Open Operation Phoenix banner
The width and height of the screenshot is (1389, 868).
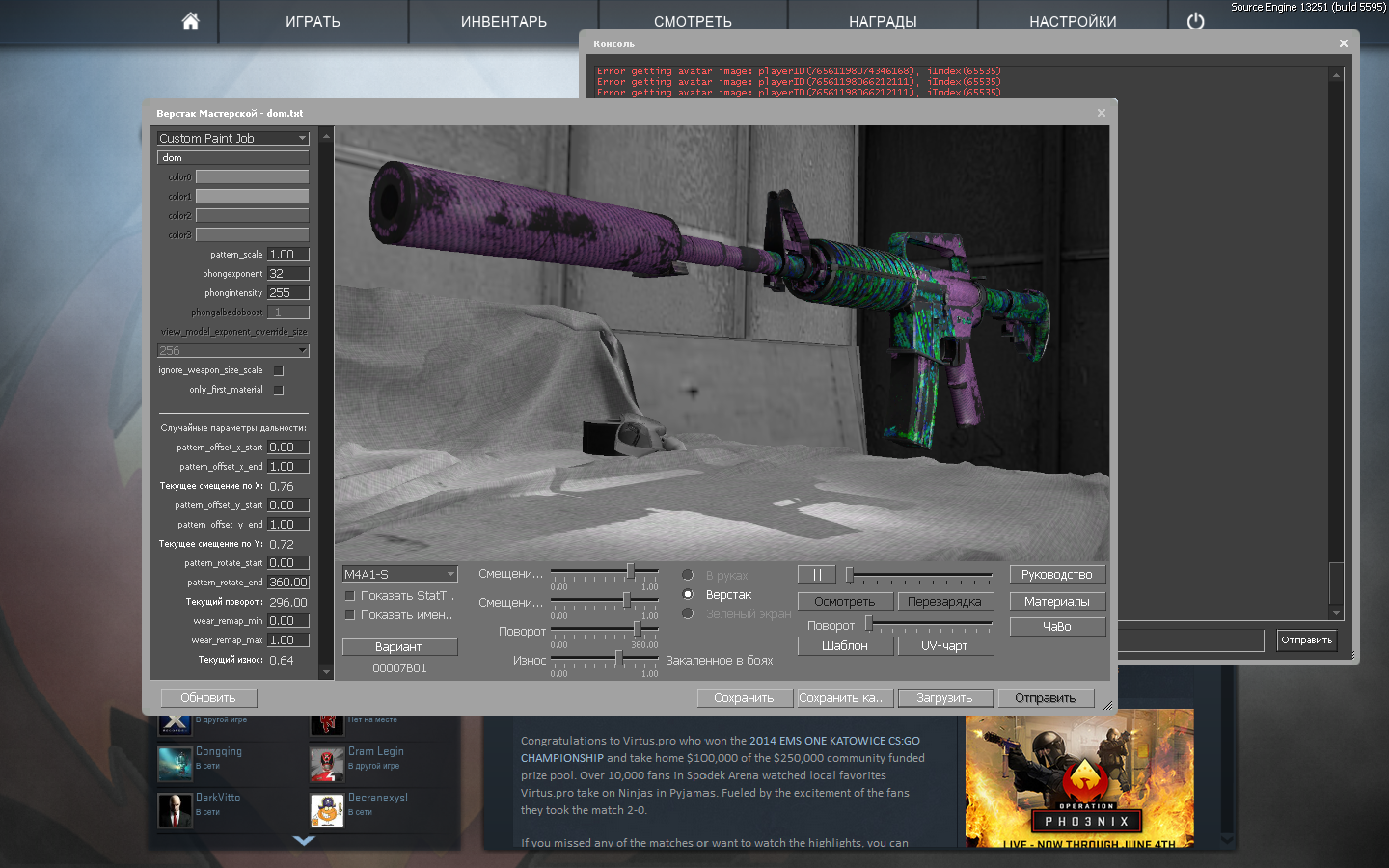[x=1079, y=778]
